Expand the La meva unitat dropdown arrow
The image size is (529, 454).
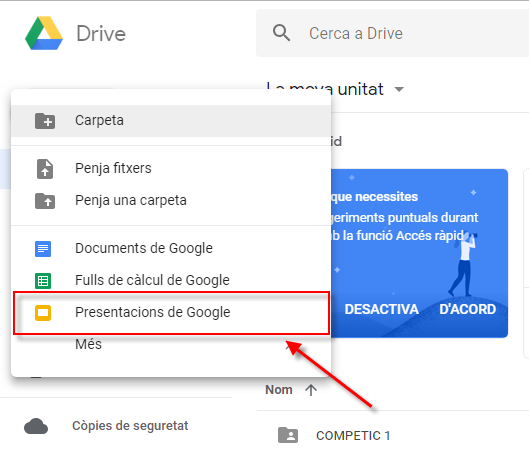(x=399, y=89)
